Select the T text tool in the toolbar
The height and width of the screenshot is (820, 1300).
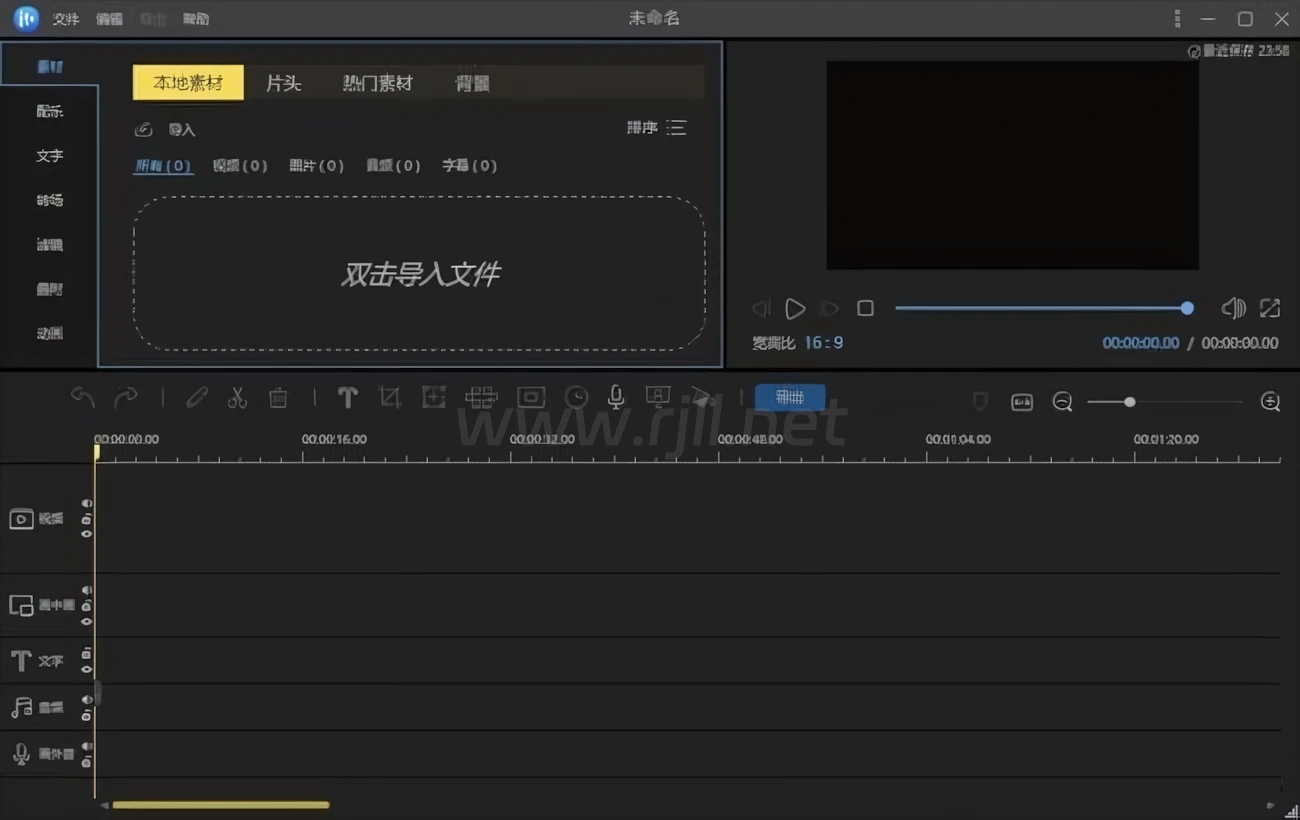pyautogui.click(x=347, y=398)
